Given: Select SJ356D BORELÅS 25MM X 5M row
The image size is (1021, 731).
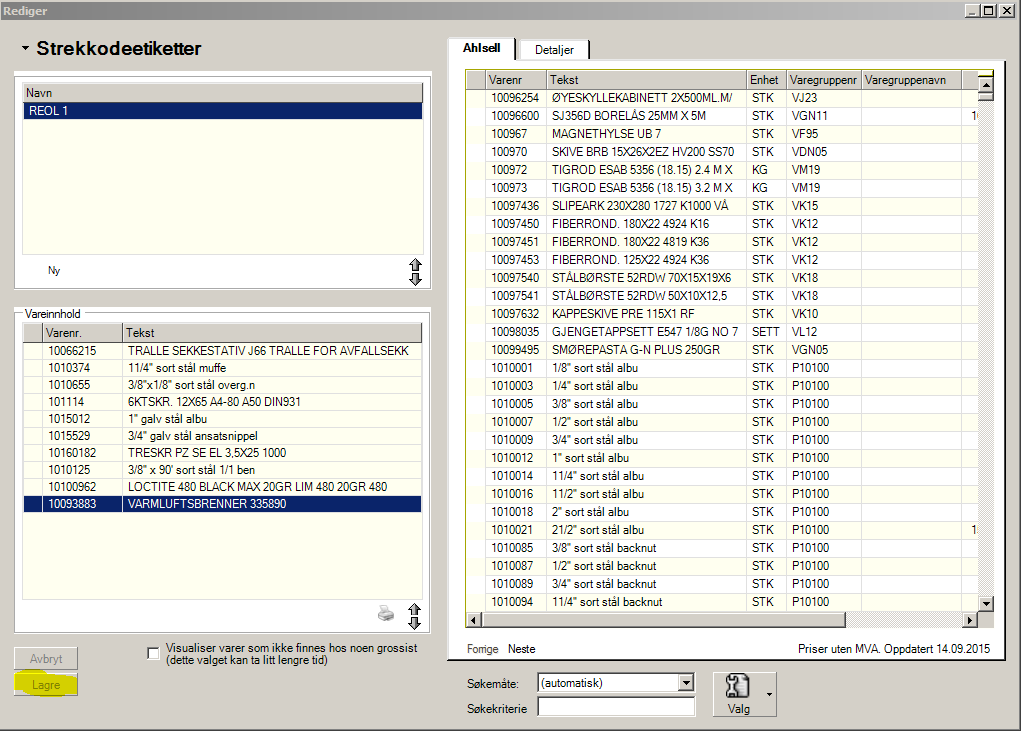Looking at the screenshot, I should (721, 116).
